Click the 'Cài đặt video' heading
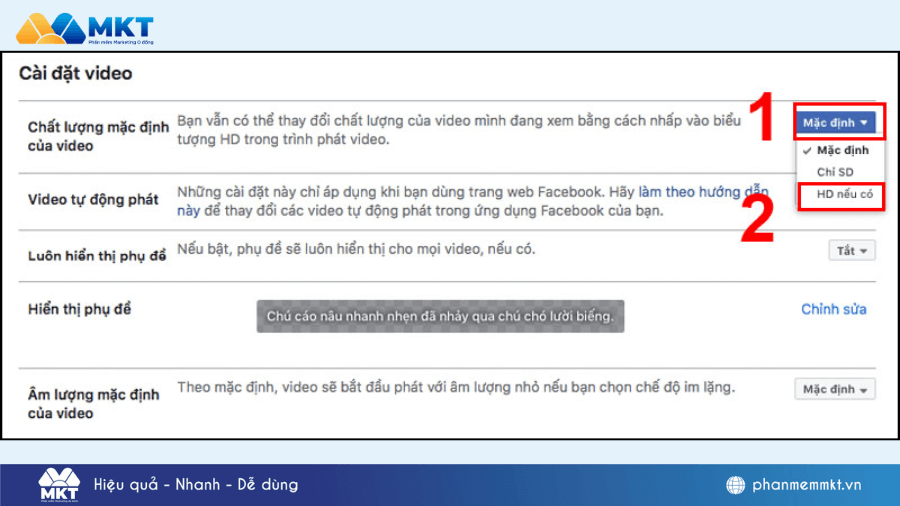900x506 pixels. [x=75, y=73]
